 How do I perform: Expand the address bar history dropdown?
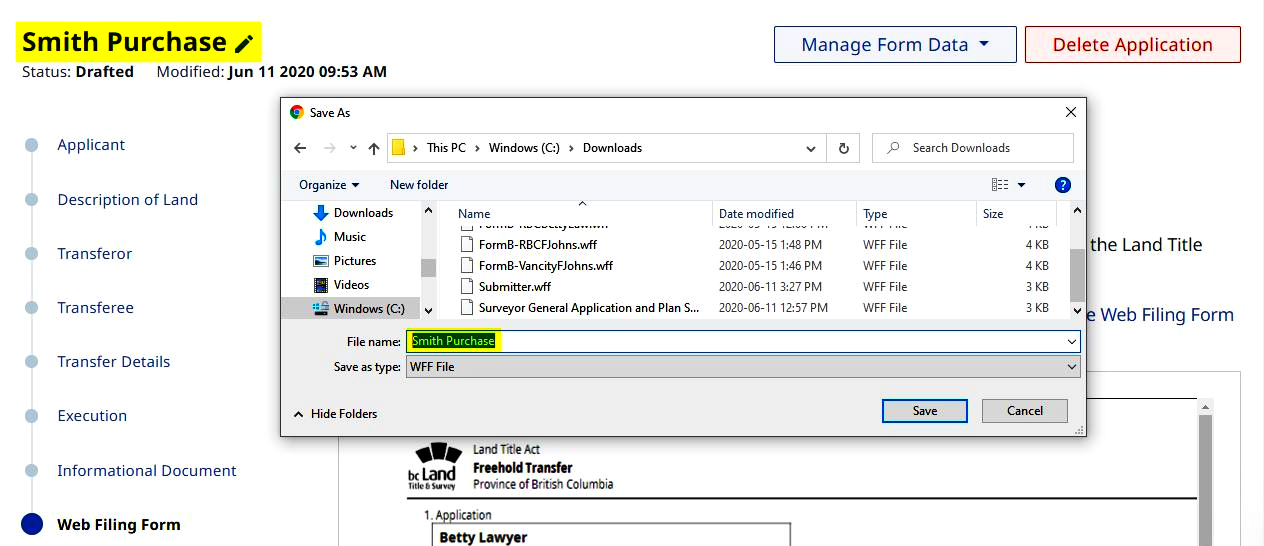811,148
